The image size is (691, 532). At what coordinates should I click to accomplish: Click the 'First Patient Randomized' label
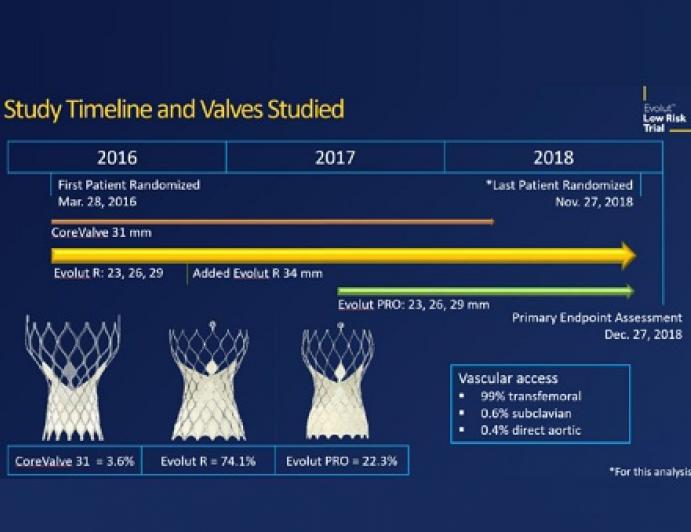(x=129, y=185)
